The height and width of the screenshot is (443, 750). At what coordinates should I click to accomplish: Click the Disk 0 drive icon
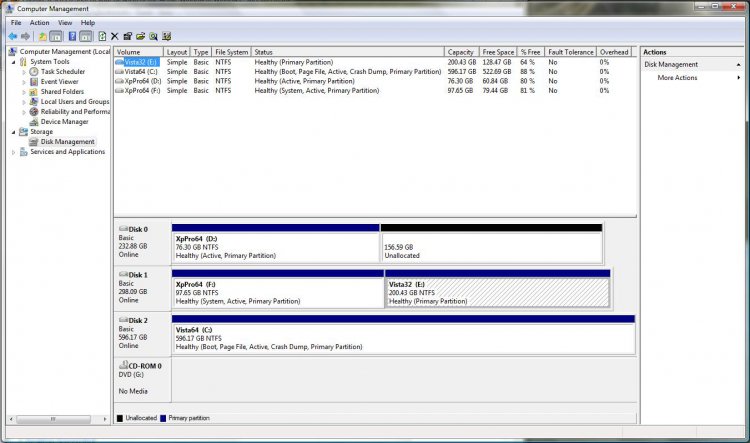click(123, 229)
